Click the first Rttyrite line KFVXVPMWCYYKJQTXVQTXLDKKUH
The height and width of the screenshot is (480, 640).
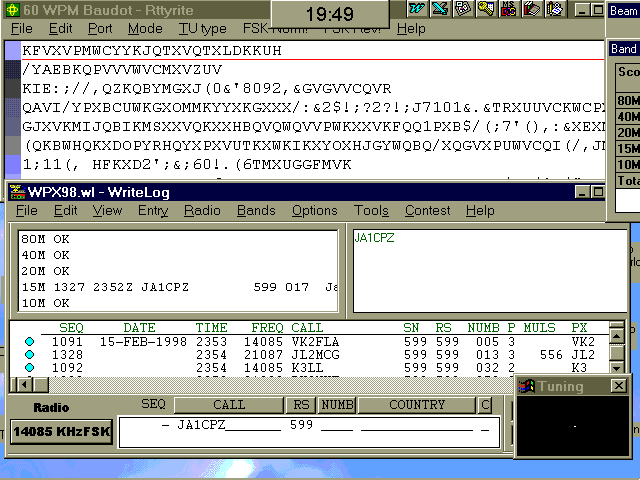[152, 51]
